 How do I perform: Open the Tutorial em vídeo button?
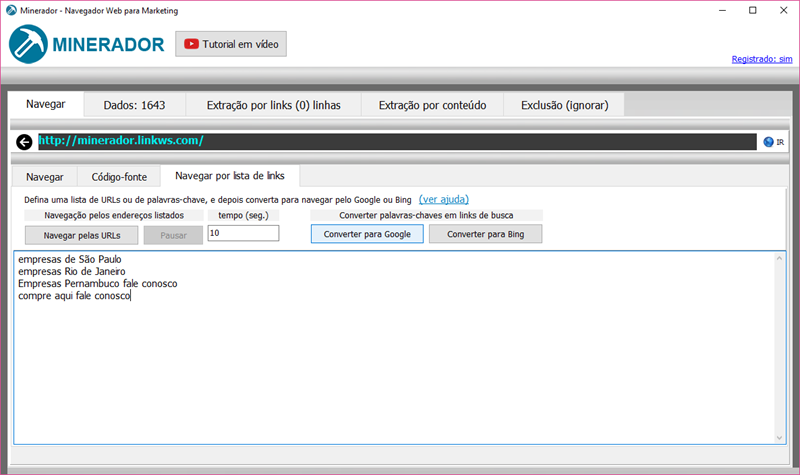point(231,44)
